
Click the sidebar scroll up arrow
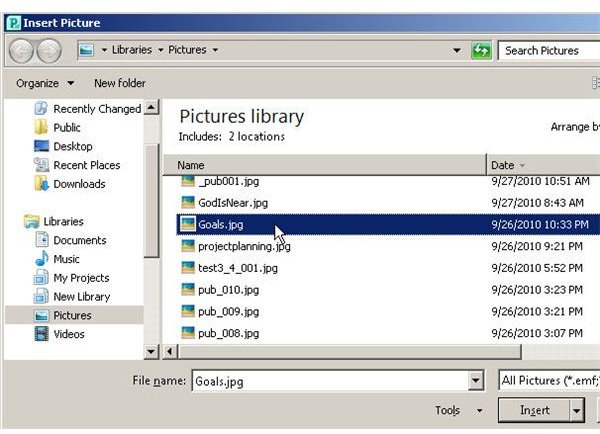tap(151, 107)
